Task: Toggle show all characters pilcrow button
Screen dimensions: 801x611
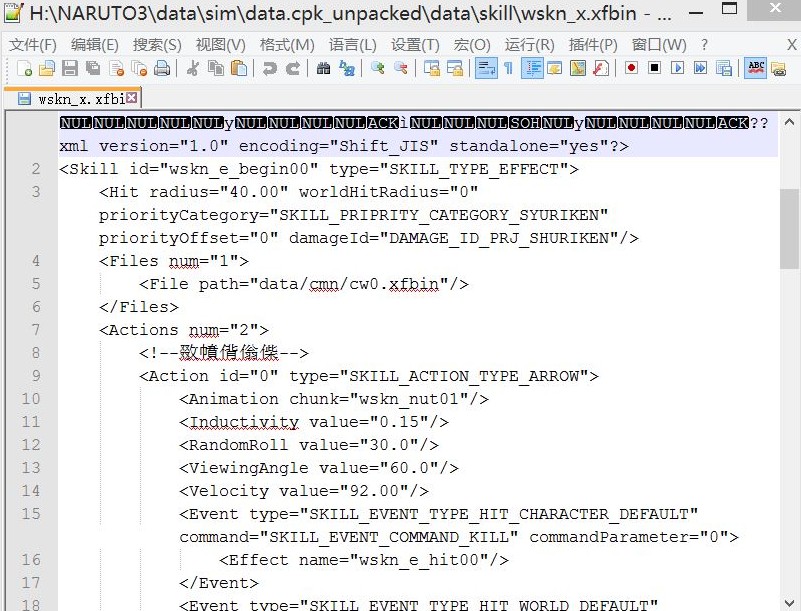Action: pos(509,68)
